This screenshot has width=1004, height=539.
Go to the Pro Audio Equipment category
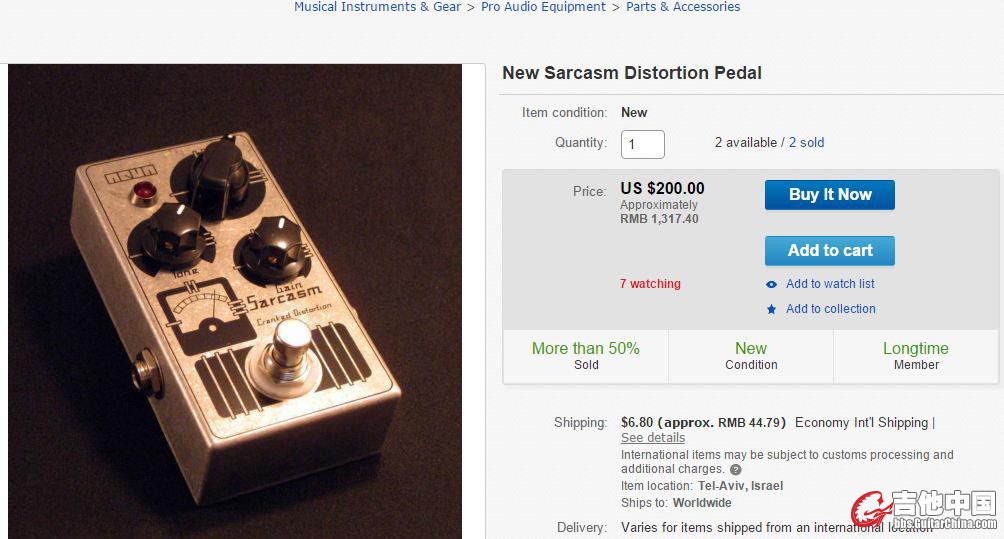click(x=543, y=7)
